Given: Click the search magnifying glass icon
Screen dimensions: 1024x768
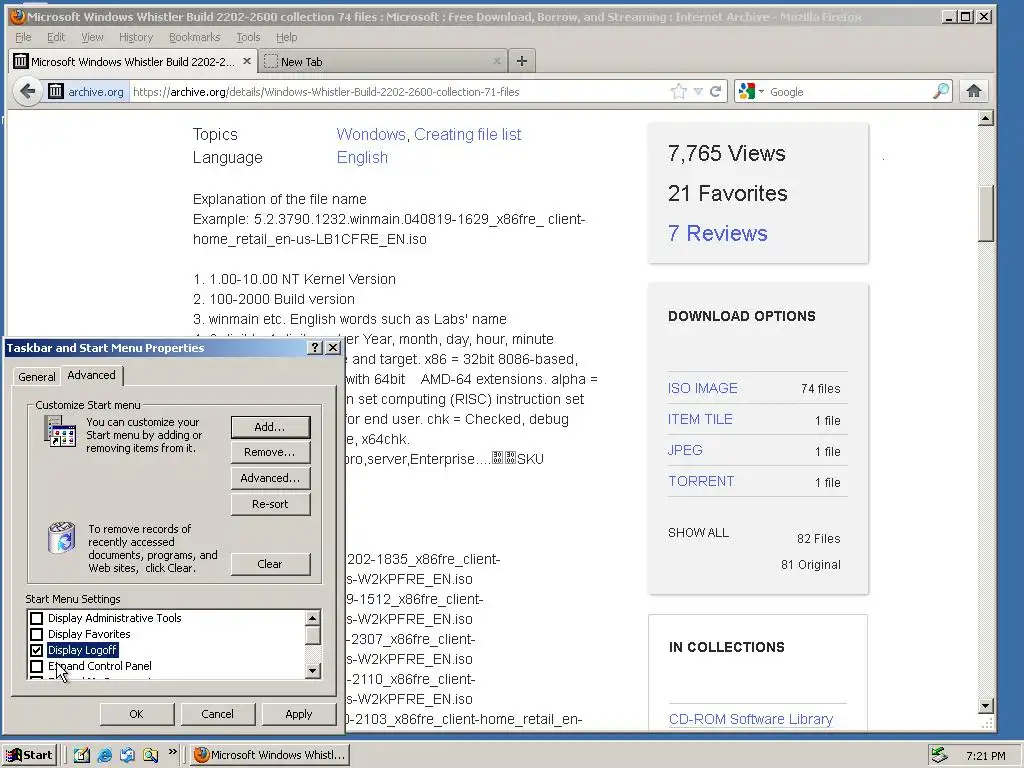Looking at the screenshot, I should click(x=940, y=91).
